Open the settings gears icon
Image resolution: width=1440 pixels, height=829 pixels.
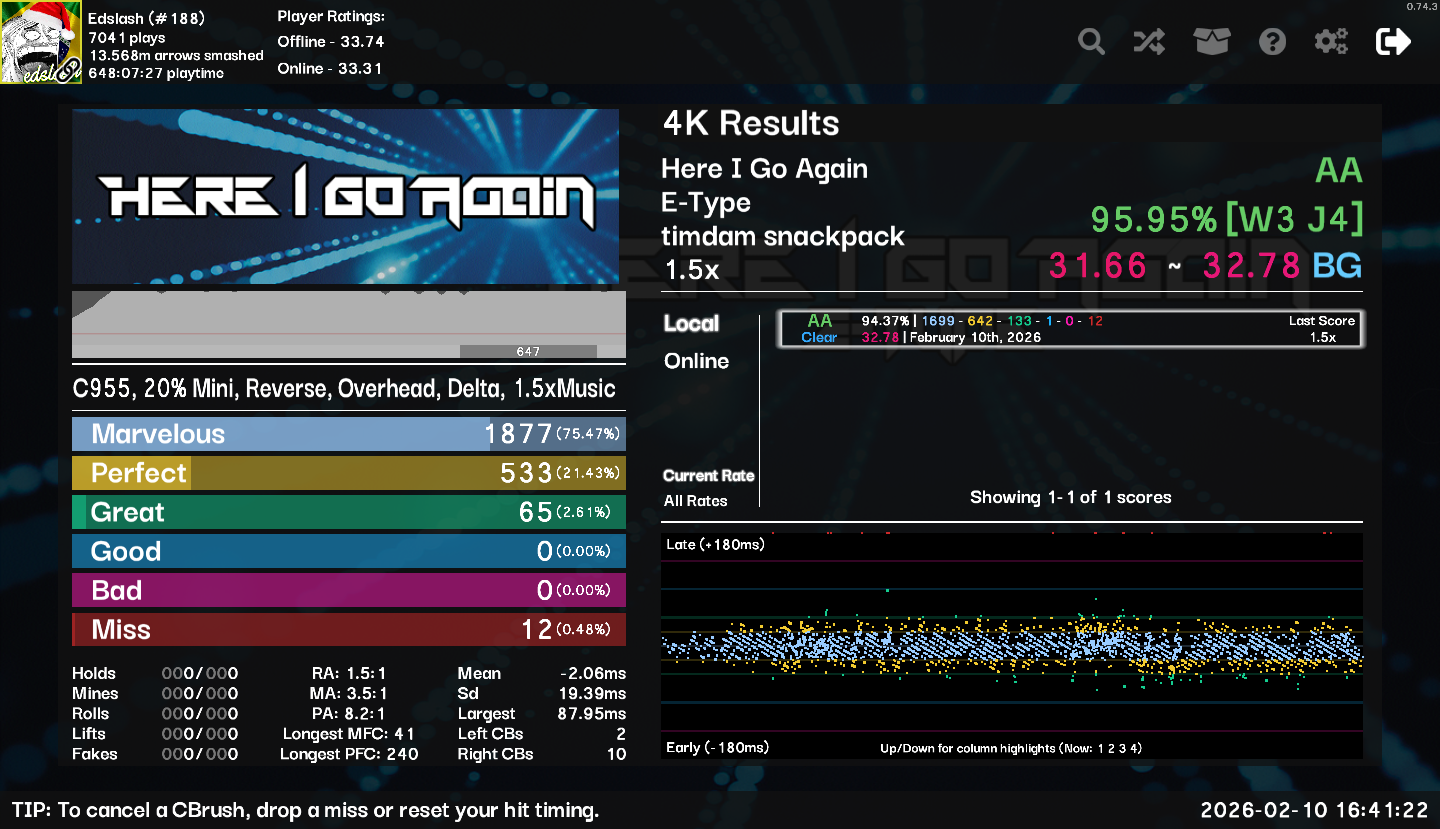[1331, 42]
